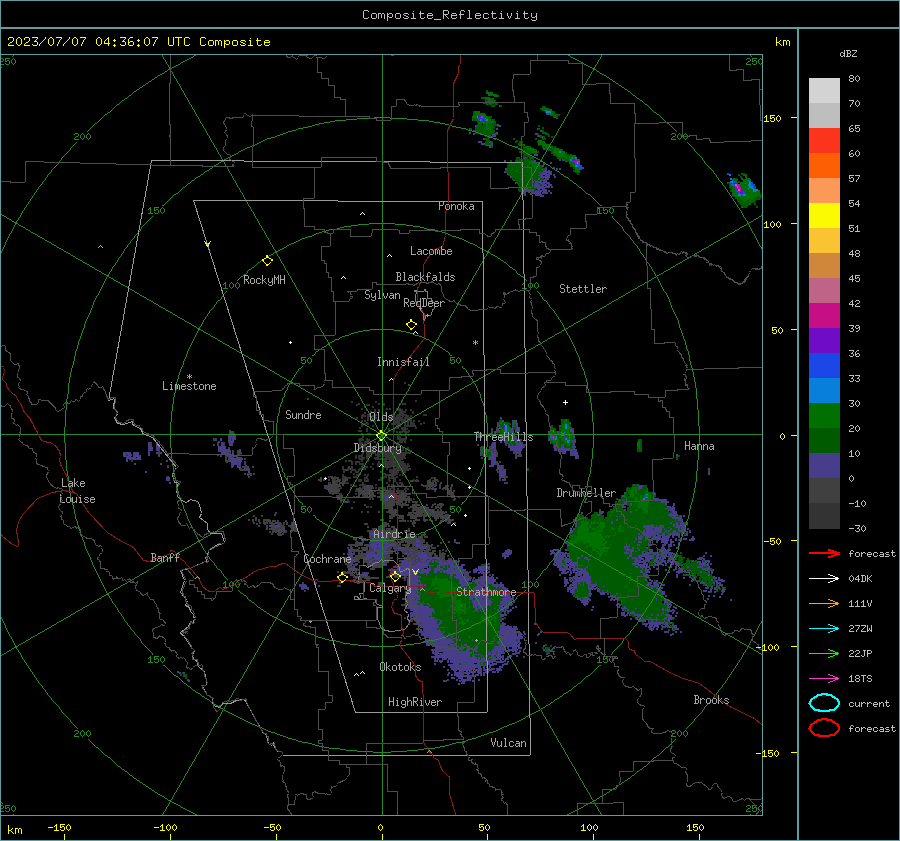Viewport: 900px width, 841px height.
Task: Select the 0 dBZ purple color swatch
Action: pyautogui.click(x=824, y=466)
